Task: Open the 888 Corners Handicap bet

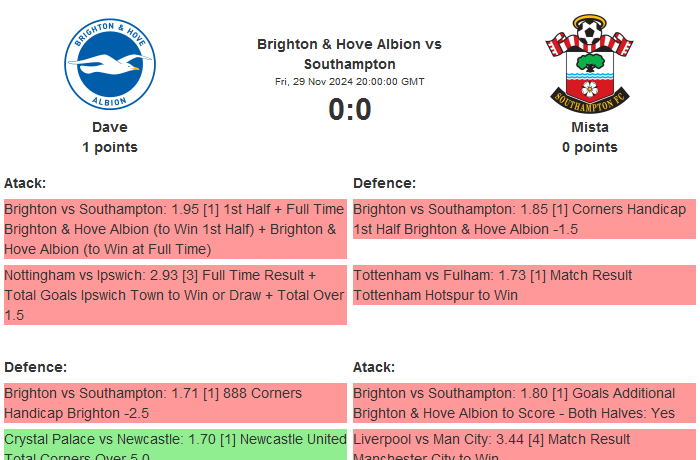Action: click(x=175, y=403)
